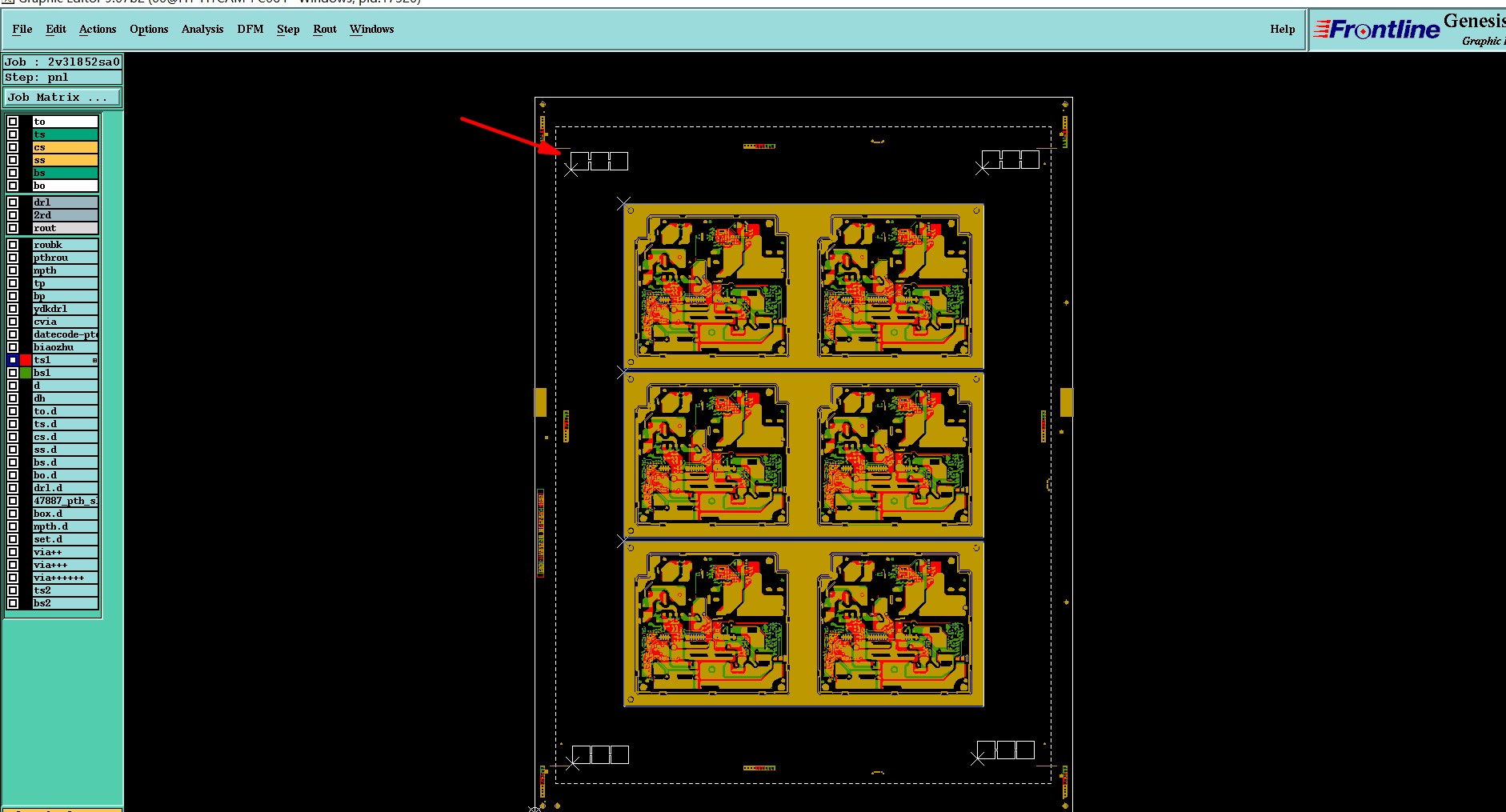The height and width of the screenshot is (812, 1506).
Task: Select the bs2 layer name
Action: coord(65,603)
